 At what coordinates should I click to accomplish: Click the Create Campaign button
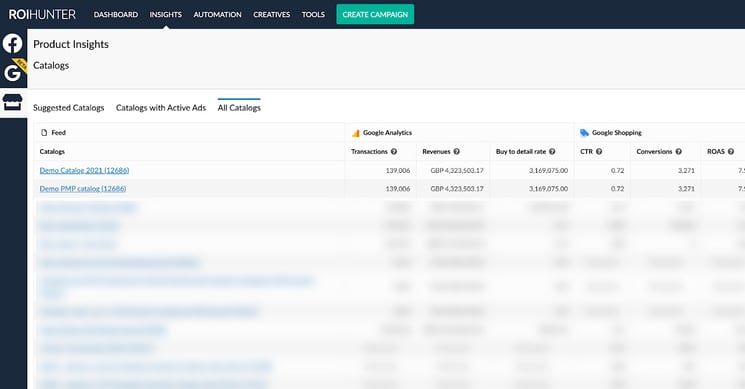pos(375,14)
